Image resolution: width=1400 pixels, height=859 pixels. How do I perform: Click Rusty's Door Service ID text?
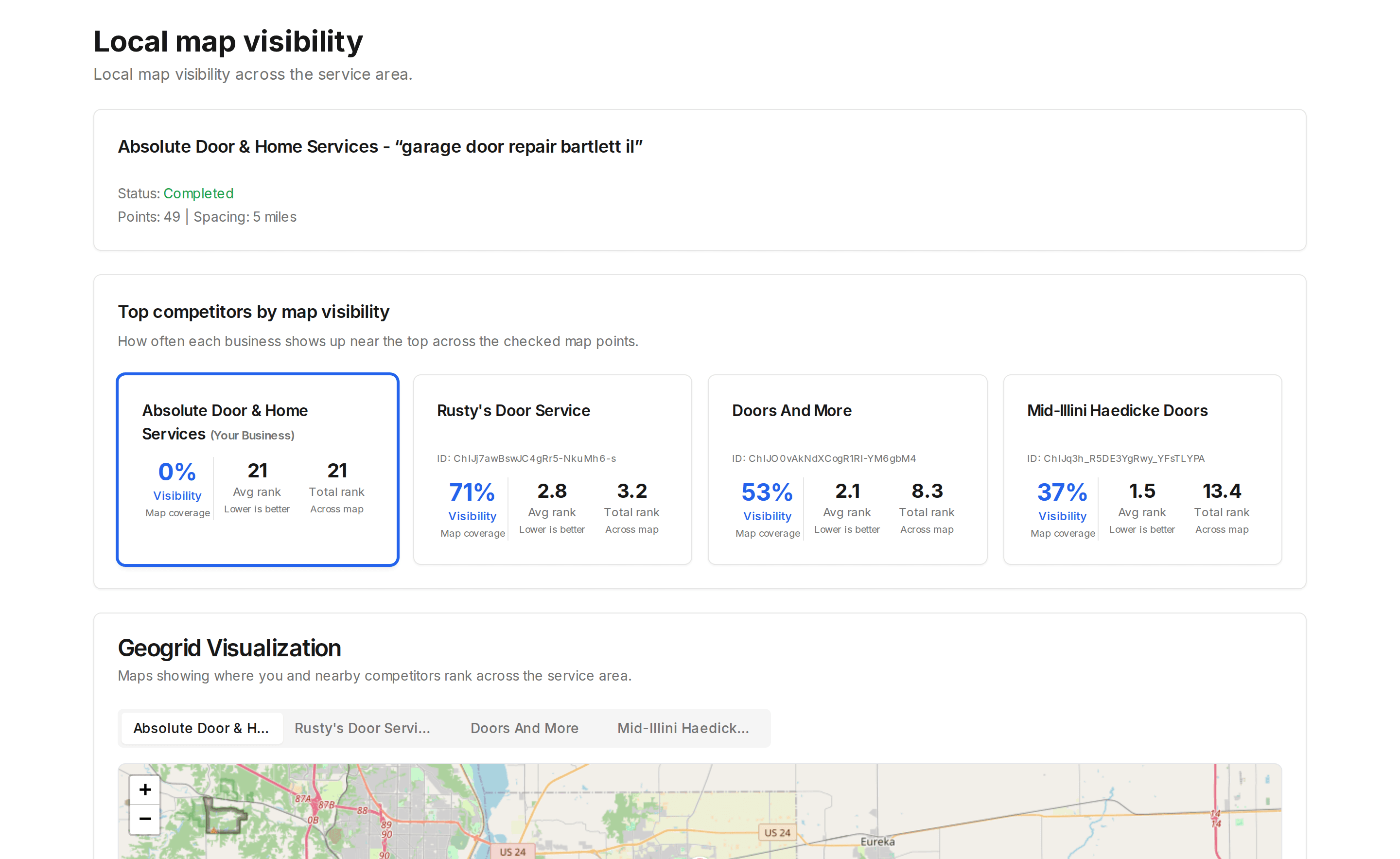[x=526, y=458]
